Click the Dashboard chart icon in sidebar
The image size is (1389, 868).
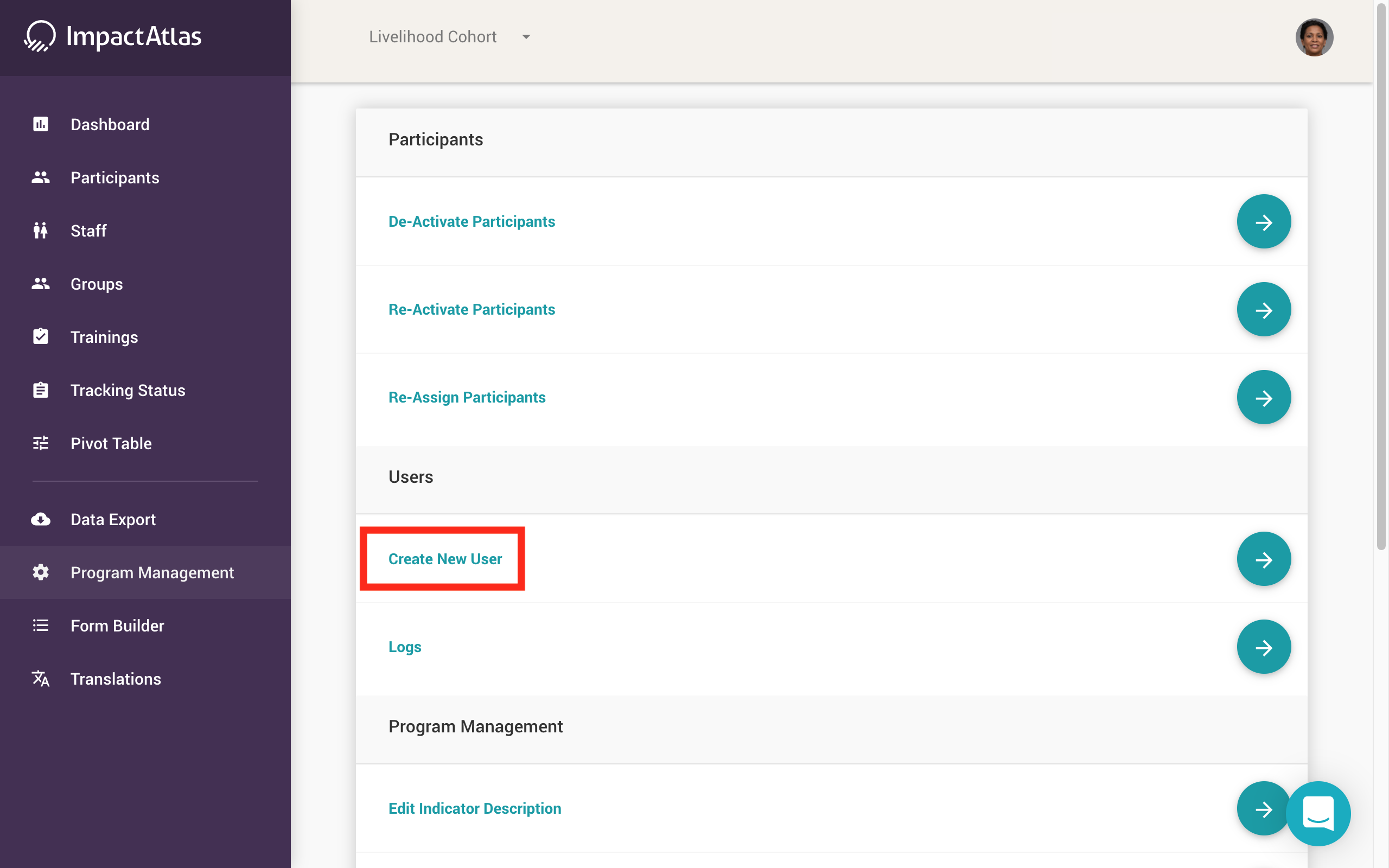coord(41,124)
